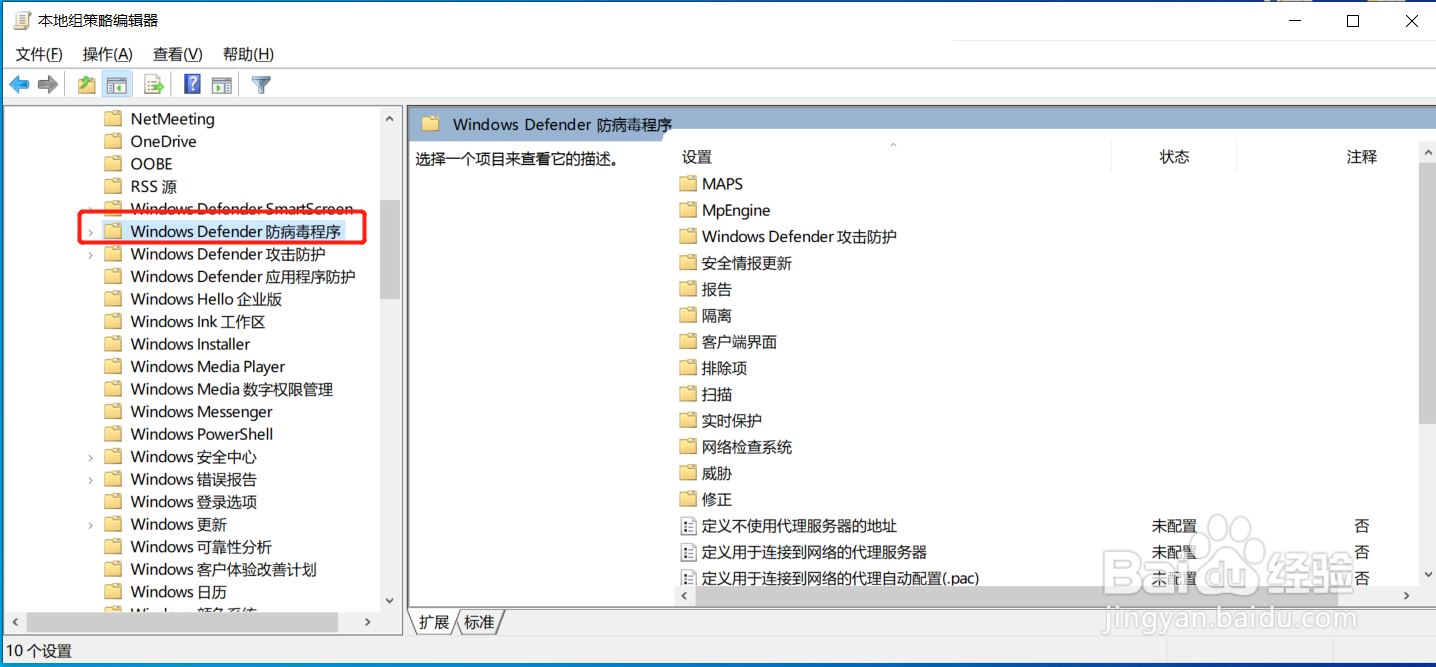
Task: Select RSS 源 in the tree
Action: (x=153, y=187)
